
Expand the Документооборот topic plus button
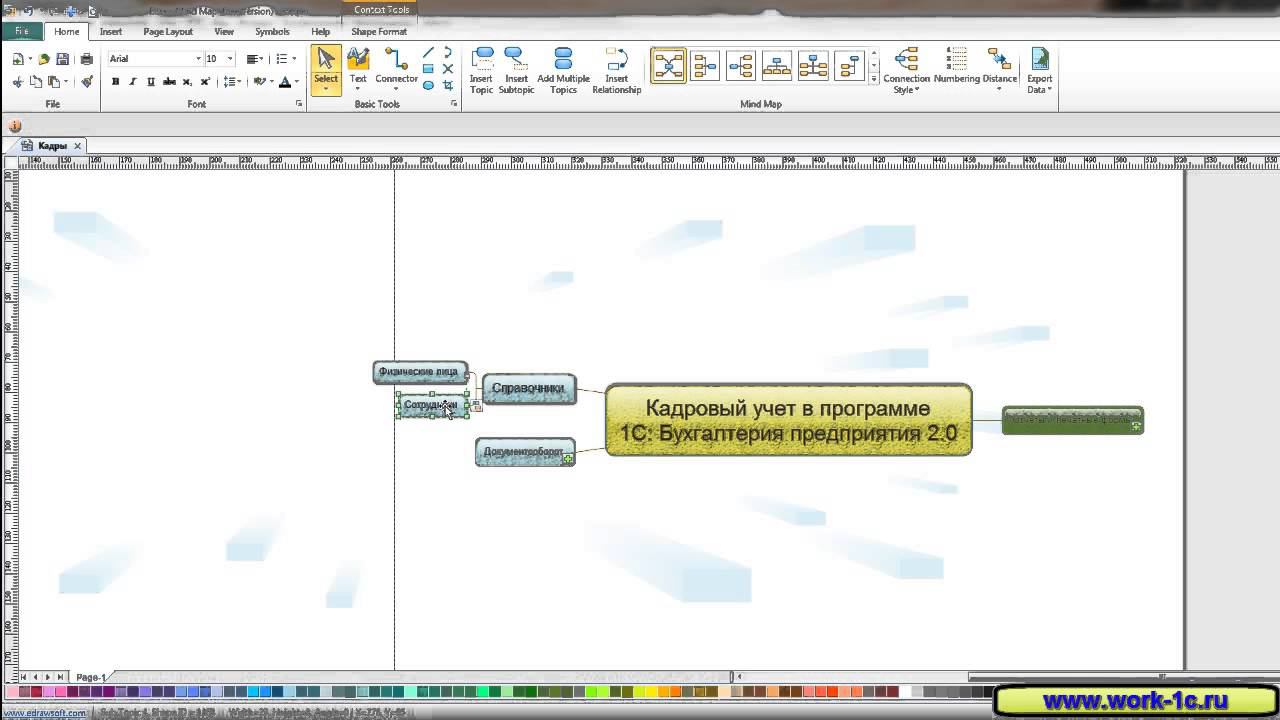(x=567, y=459)
